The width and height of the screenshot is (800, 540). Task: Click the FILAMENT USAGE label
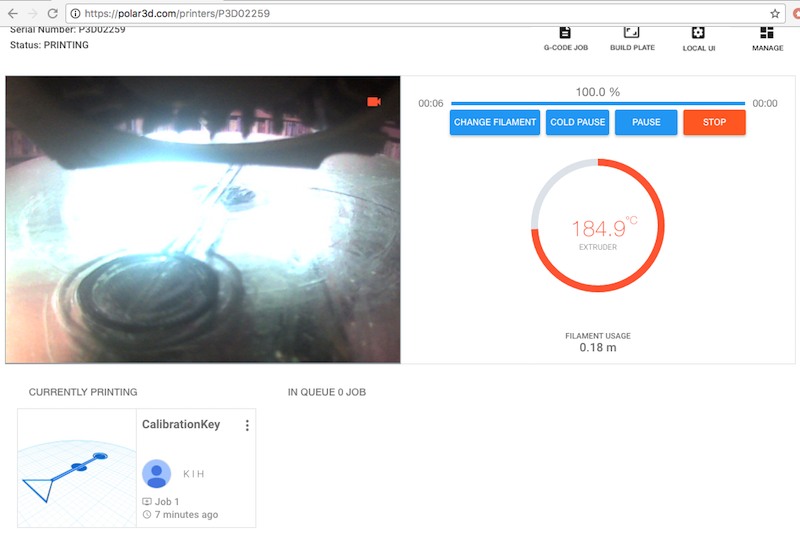598,336
